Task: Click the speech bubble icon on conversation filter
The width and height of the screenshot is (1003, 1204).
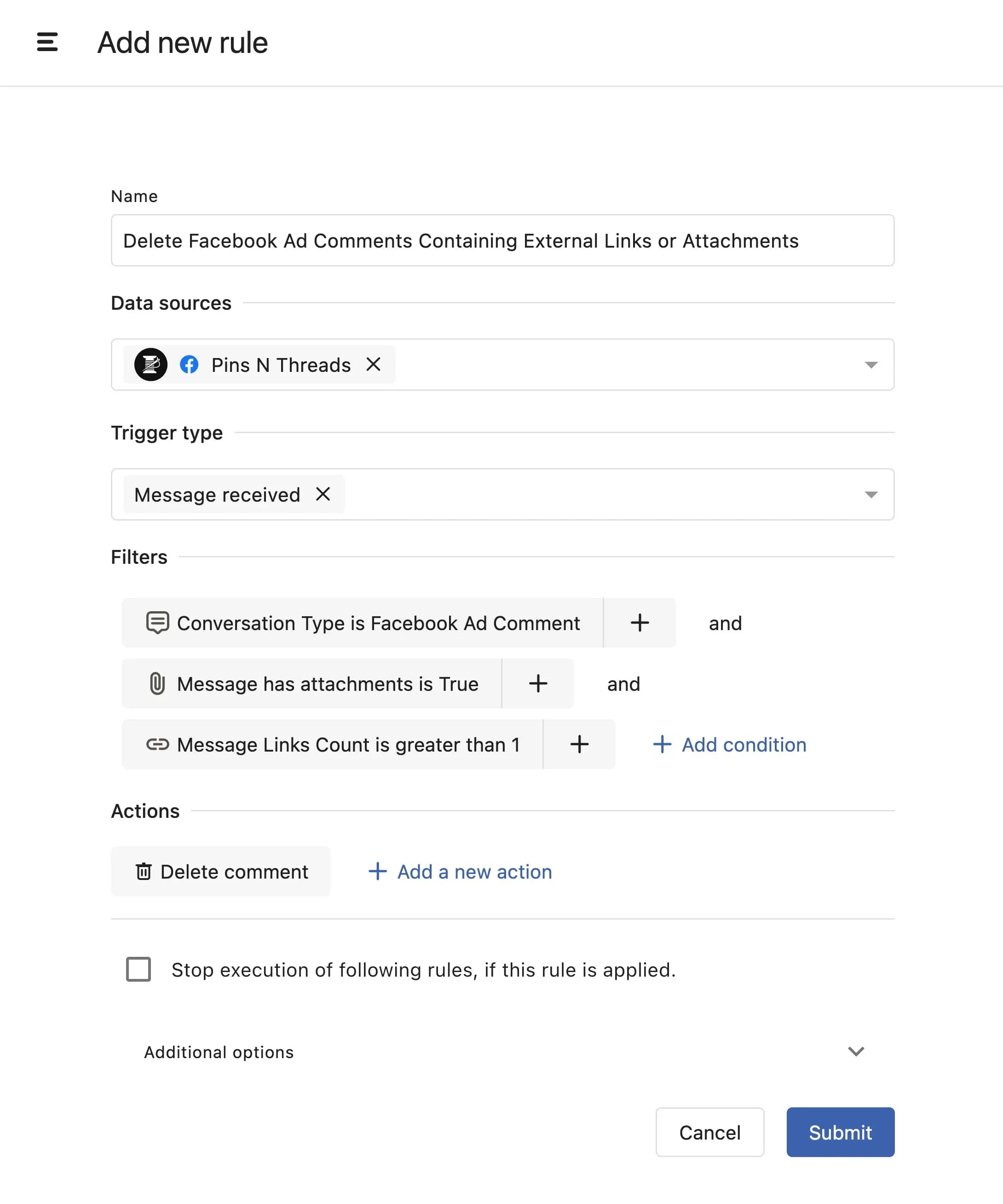Action: (x=158, y=623)
